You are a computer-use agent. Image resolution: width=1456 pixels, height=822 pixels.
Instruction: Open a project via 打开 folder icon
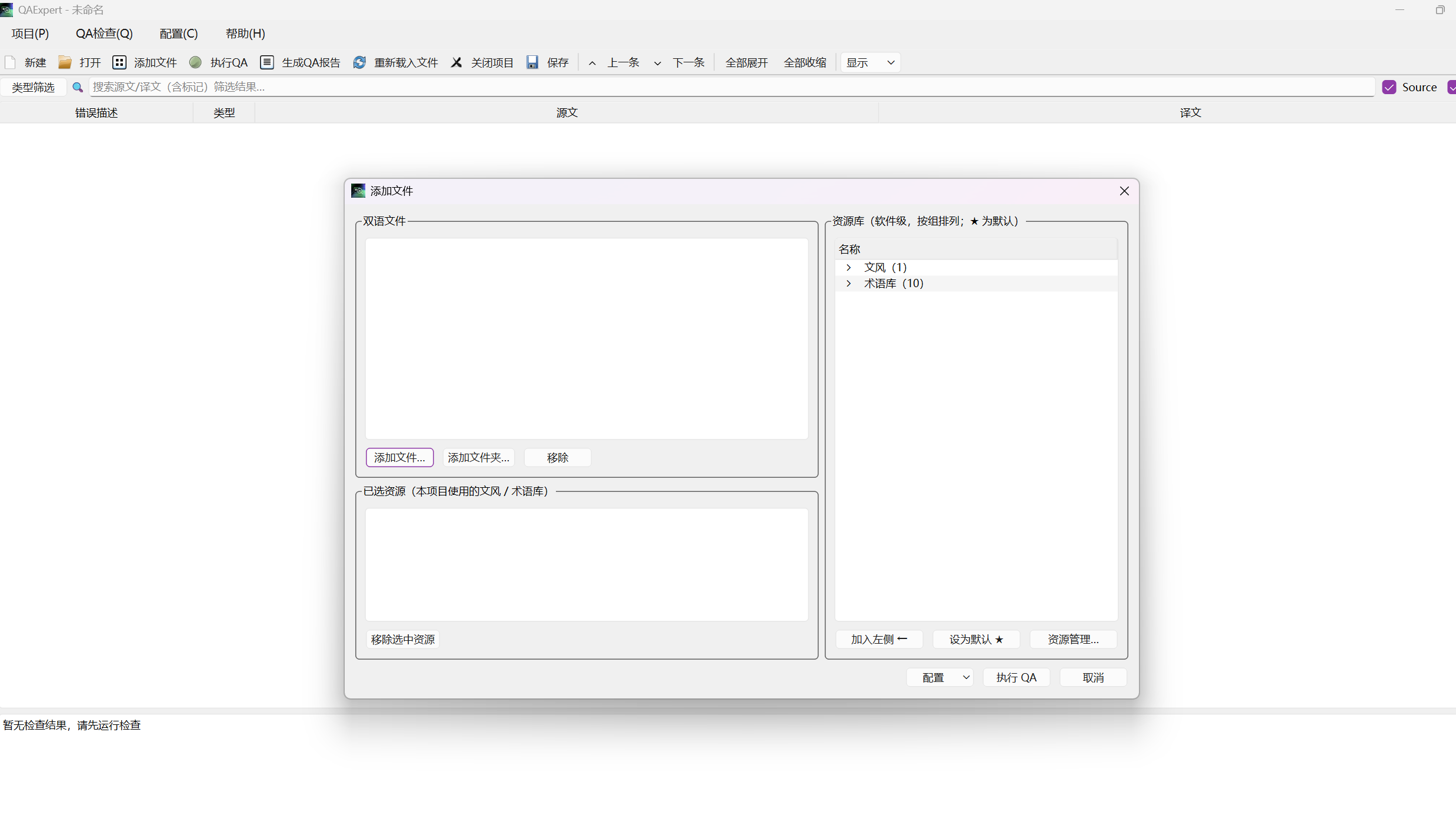coord(65,62)
